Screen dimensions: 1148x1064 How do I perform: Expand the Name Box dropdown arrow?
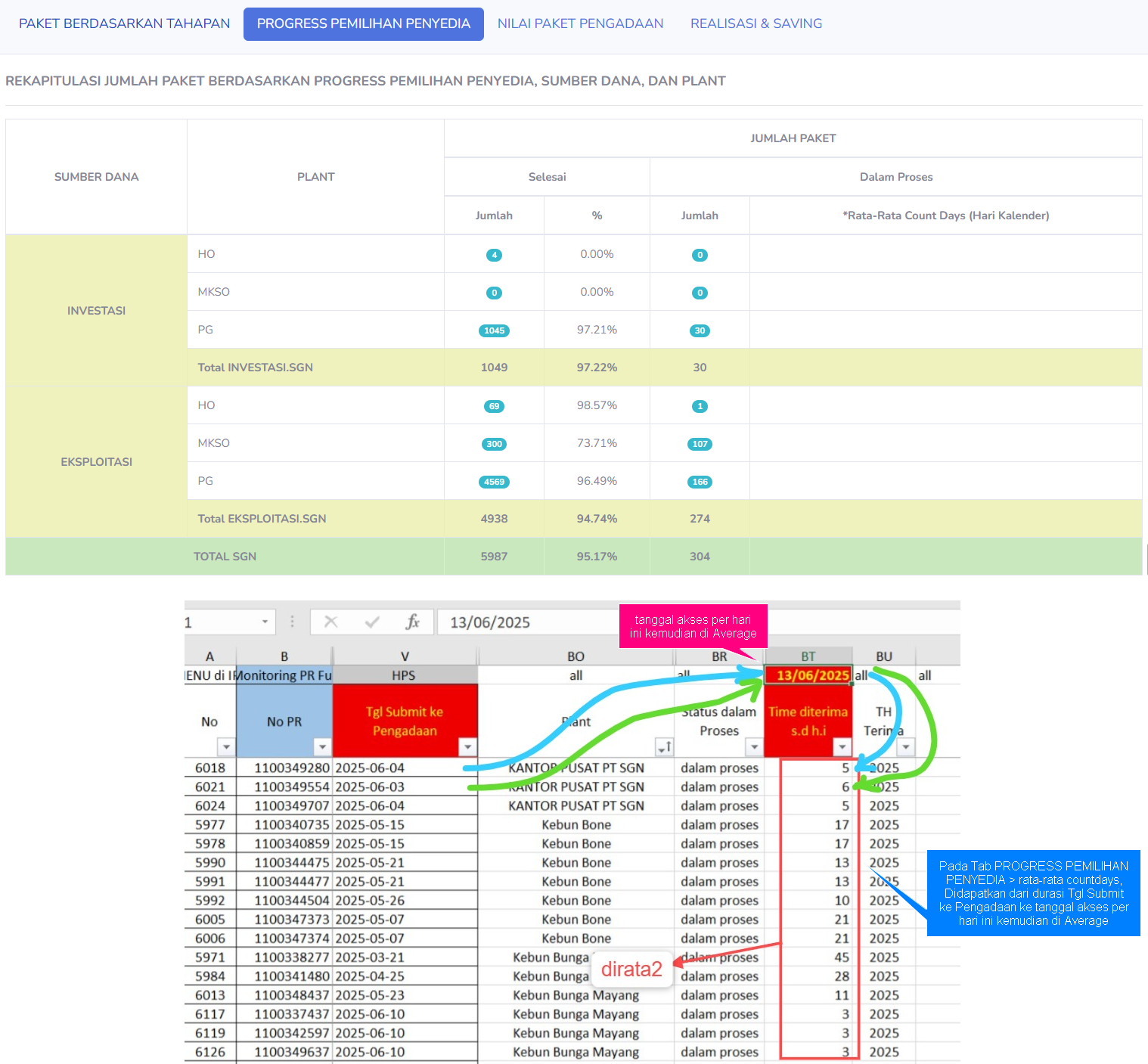[x=265, y=622]
